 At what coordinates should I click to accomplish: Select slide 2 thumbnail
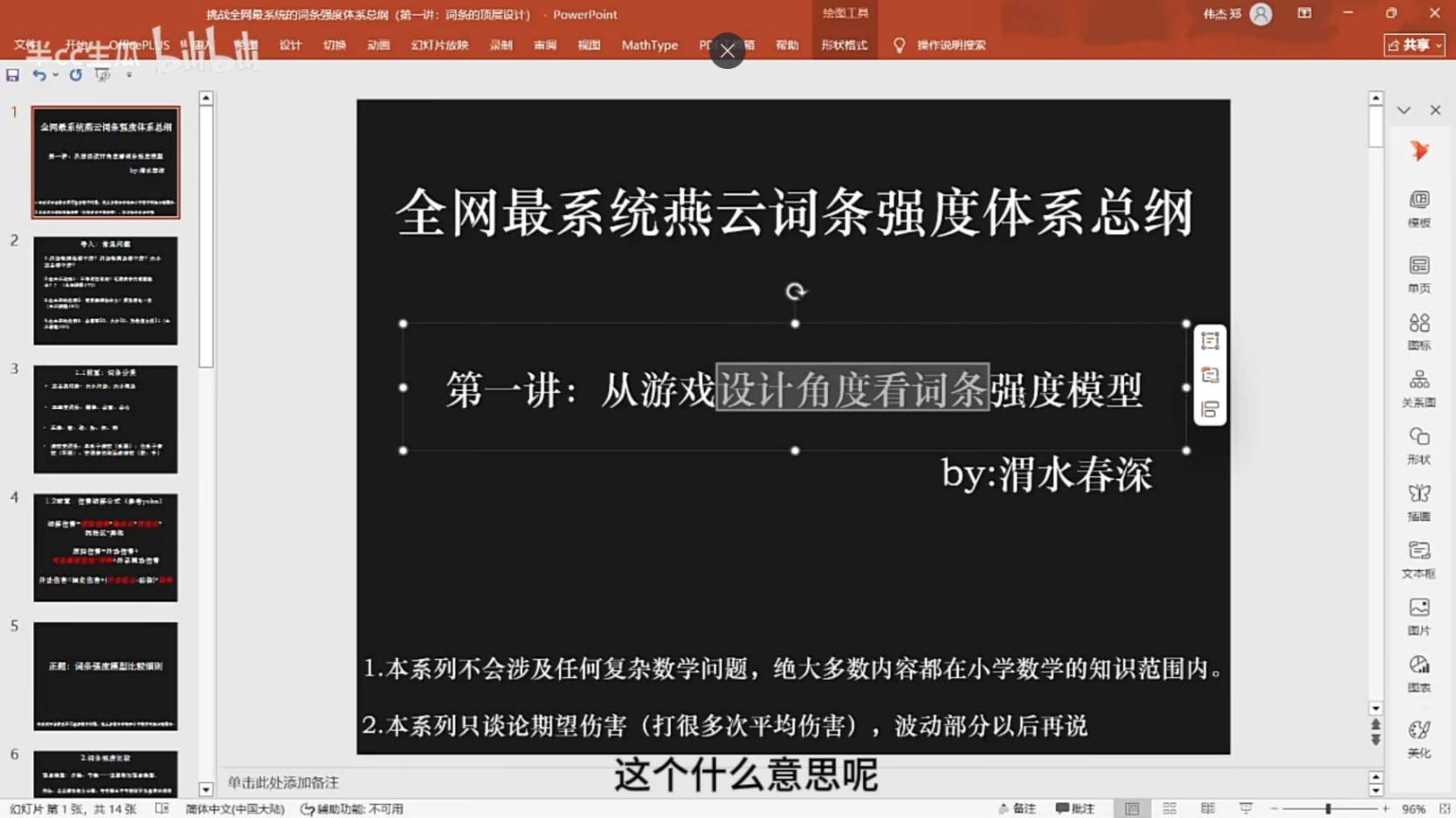coord(106,290)
